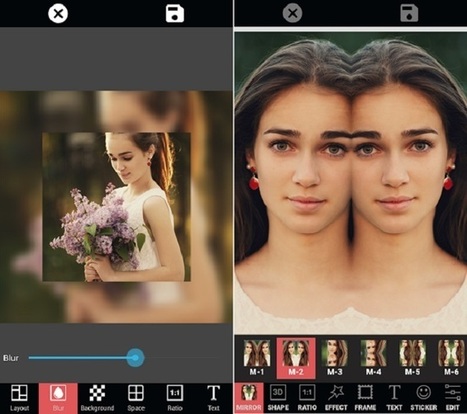
Task: Open the TEXT tool in the mirror editor
Action: 394,398
